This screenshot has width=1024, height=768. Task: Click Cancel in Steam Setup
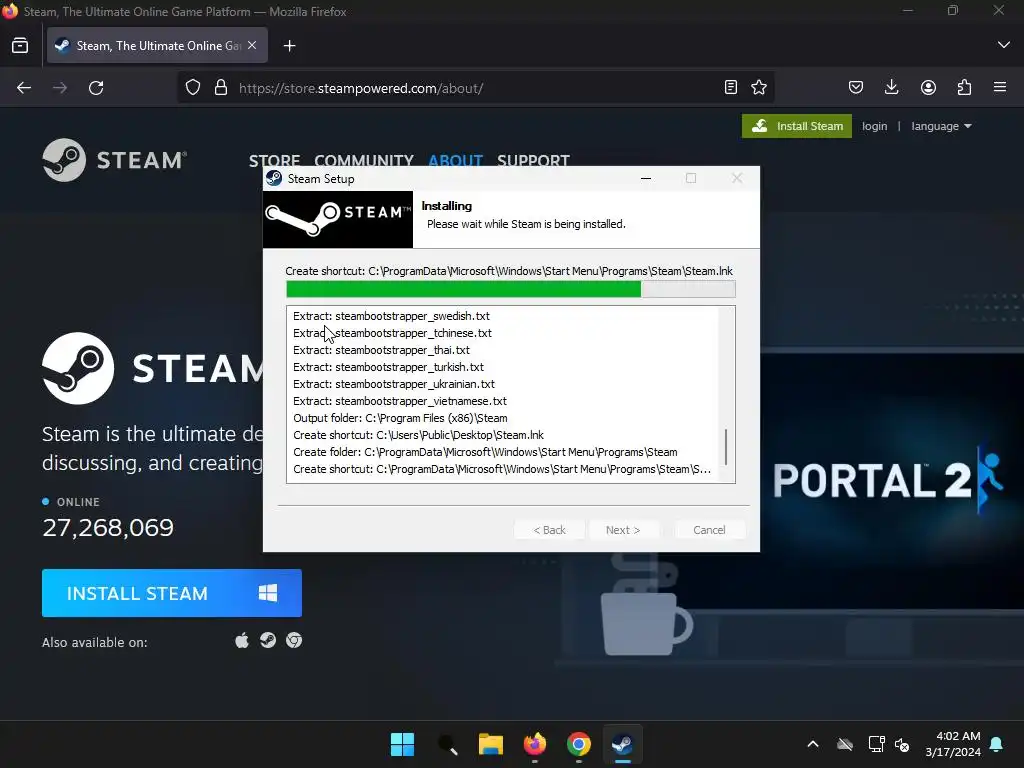709,530
